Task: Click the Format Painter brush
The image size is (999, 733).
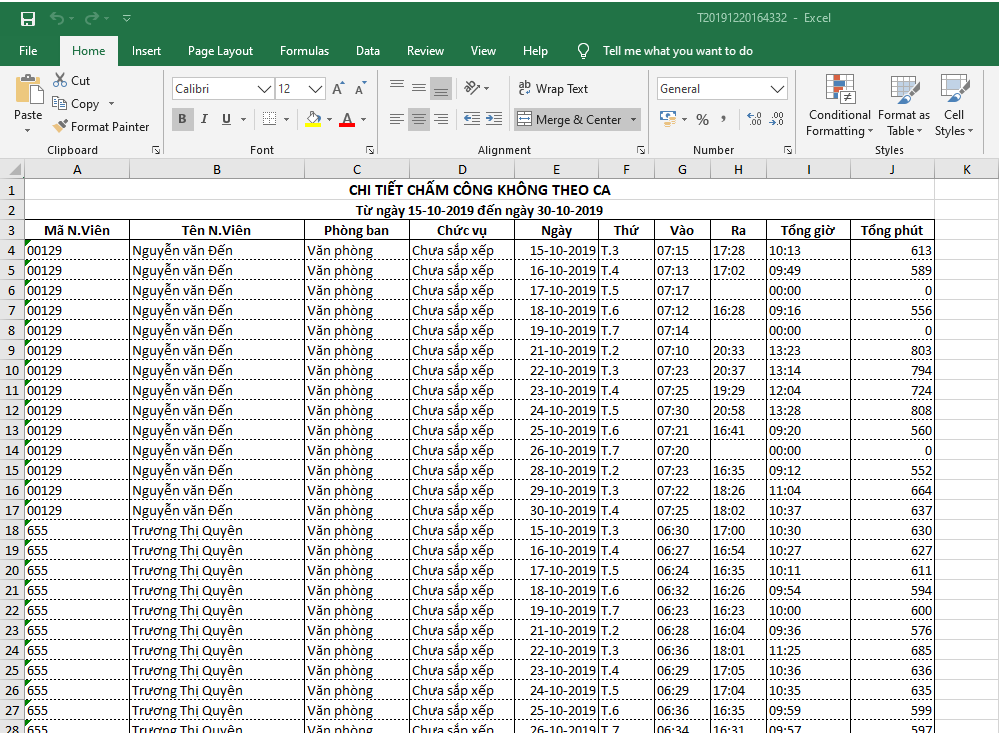Action: [x=61, y=127]
